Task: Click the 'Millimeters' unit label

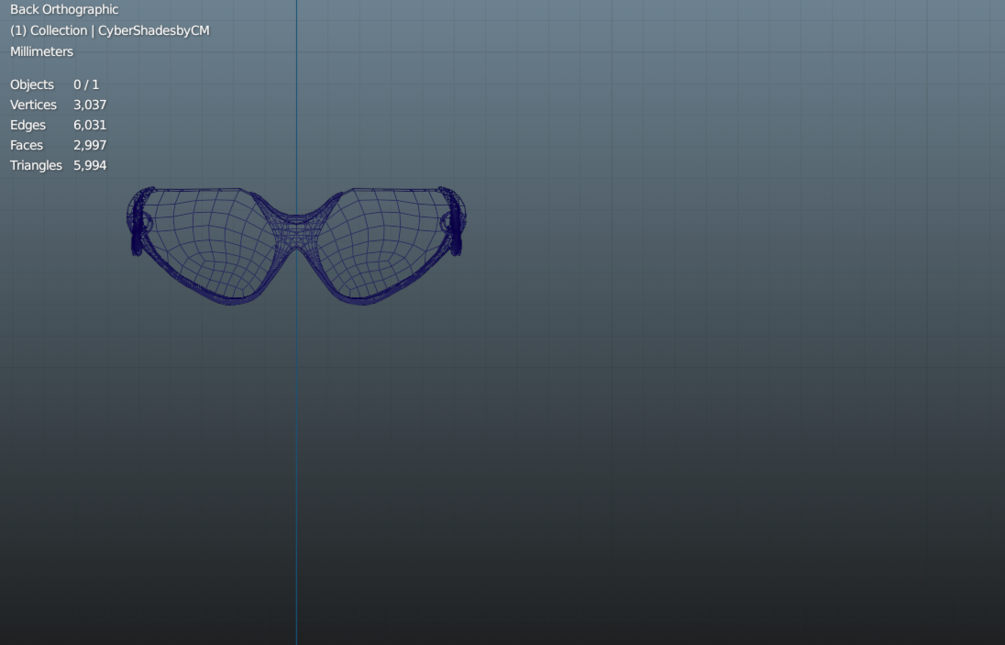Action: tap(42, 52)
